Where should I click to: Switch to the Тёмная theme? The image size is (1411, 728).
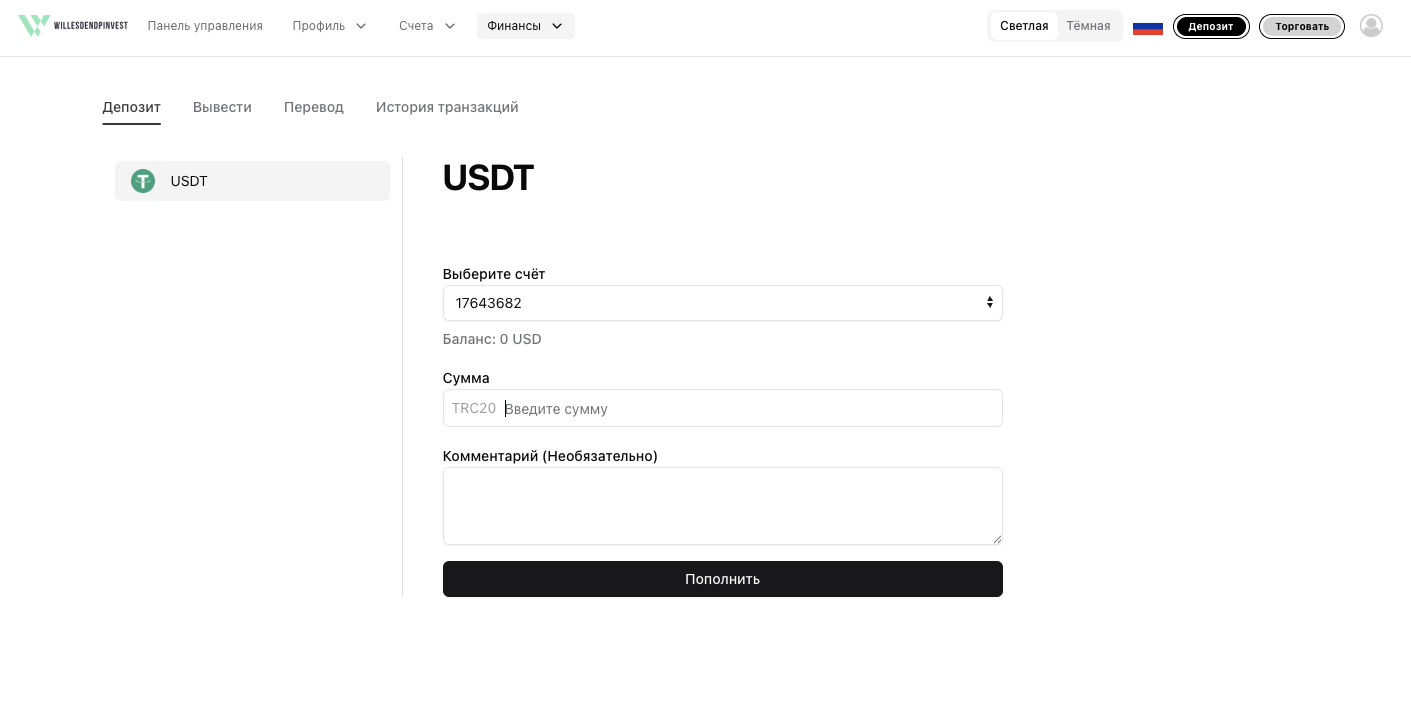click(1088, 26)
